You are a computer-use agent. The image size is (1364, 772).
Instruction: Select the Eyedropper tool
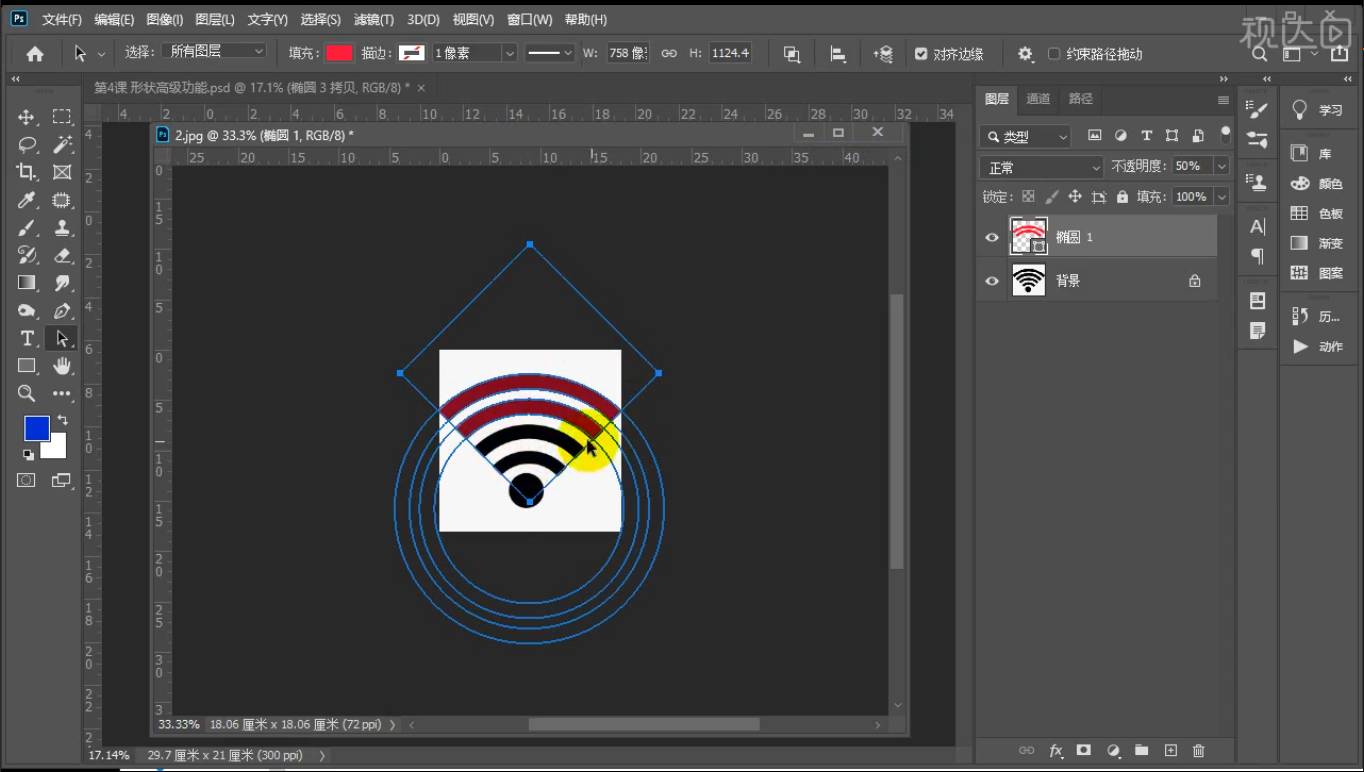[27, 200]
